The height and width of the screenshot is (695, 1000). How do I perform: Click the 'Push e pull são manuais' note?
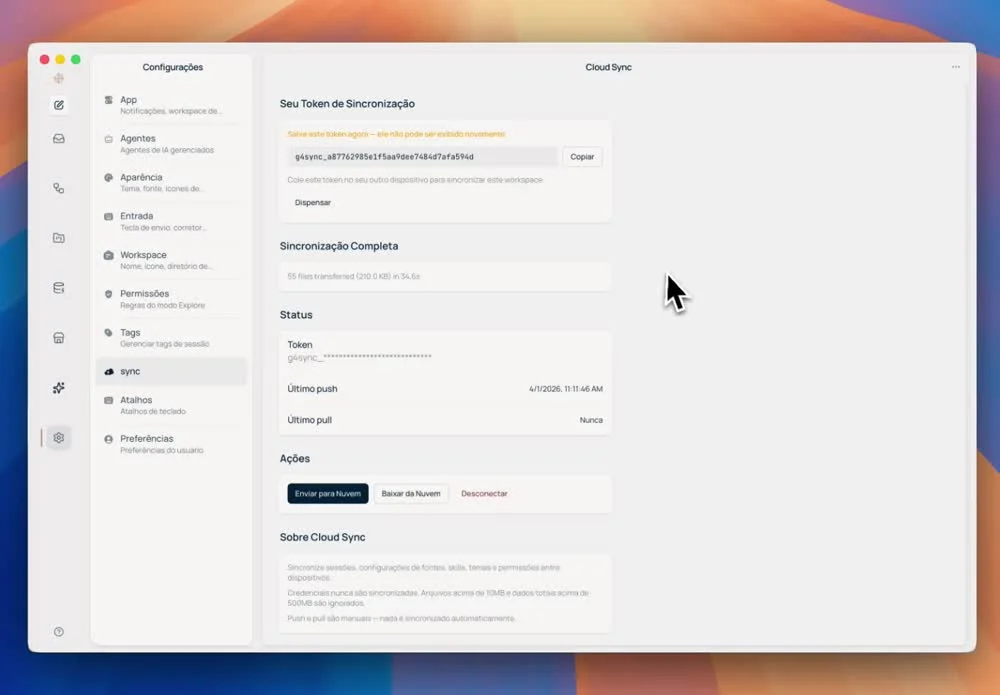point(401,618)
